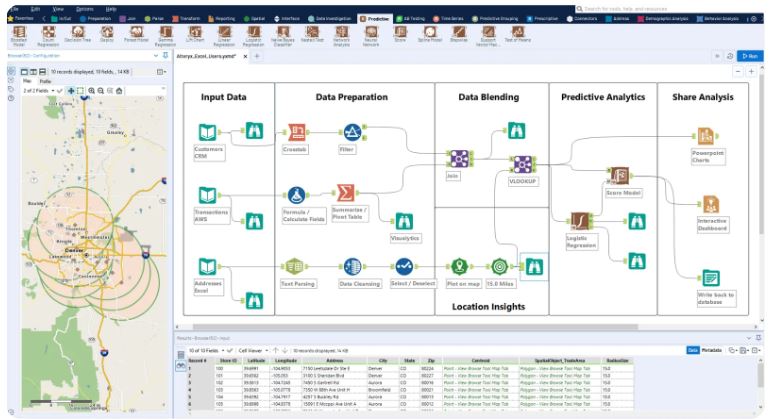Click the Customers CRM input node

click(207, 132)
